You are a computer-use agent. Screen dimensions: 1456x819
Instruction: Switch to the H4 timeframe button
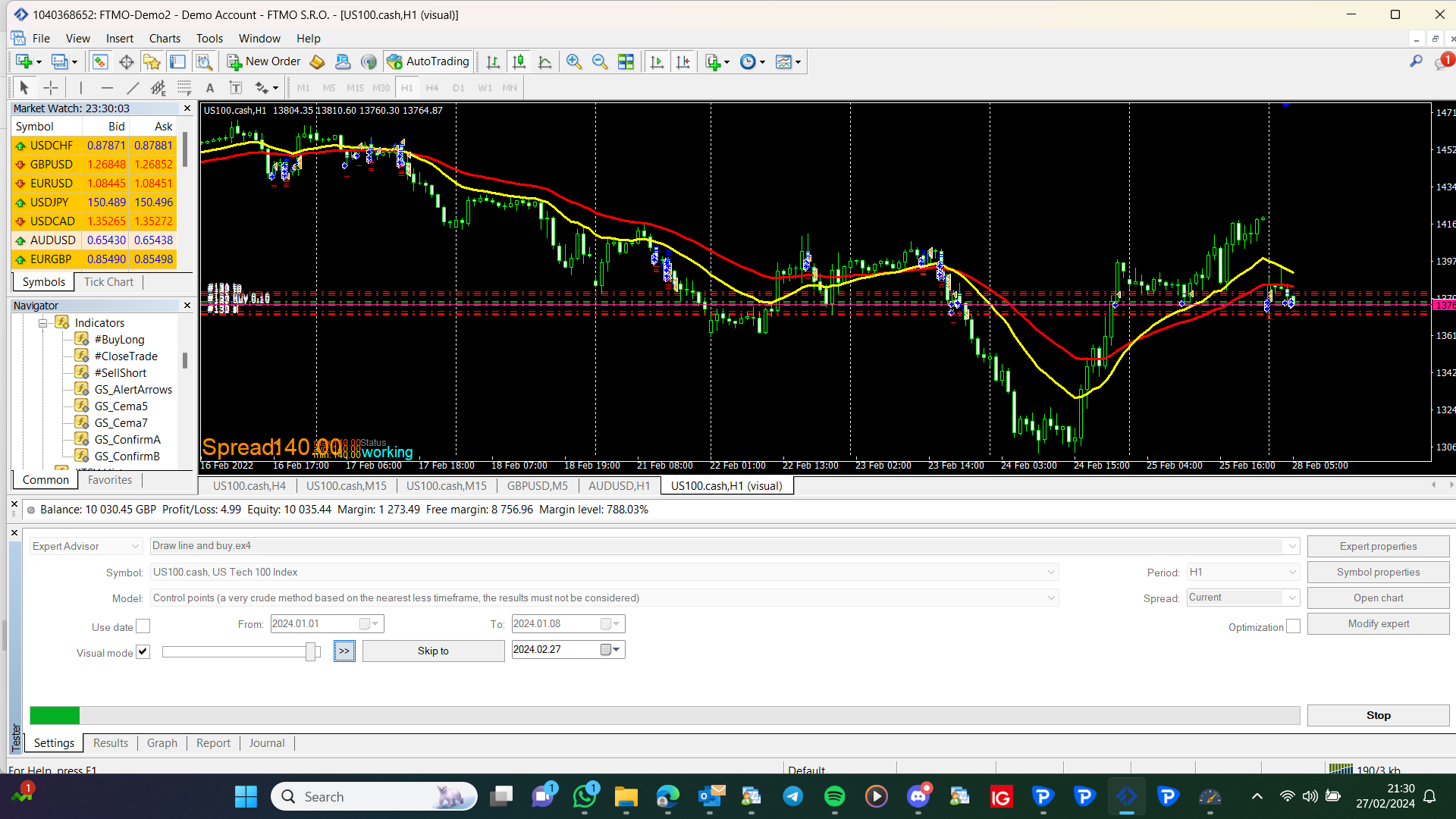[432, 88]
